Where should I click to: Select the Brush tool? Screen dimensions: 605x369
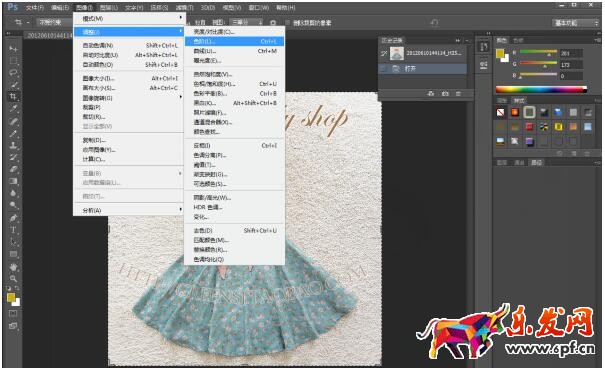tap(14, 134)
